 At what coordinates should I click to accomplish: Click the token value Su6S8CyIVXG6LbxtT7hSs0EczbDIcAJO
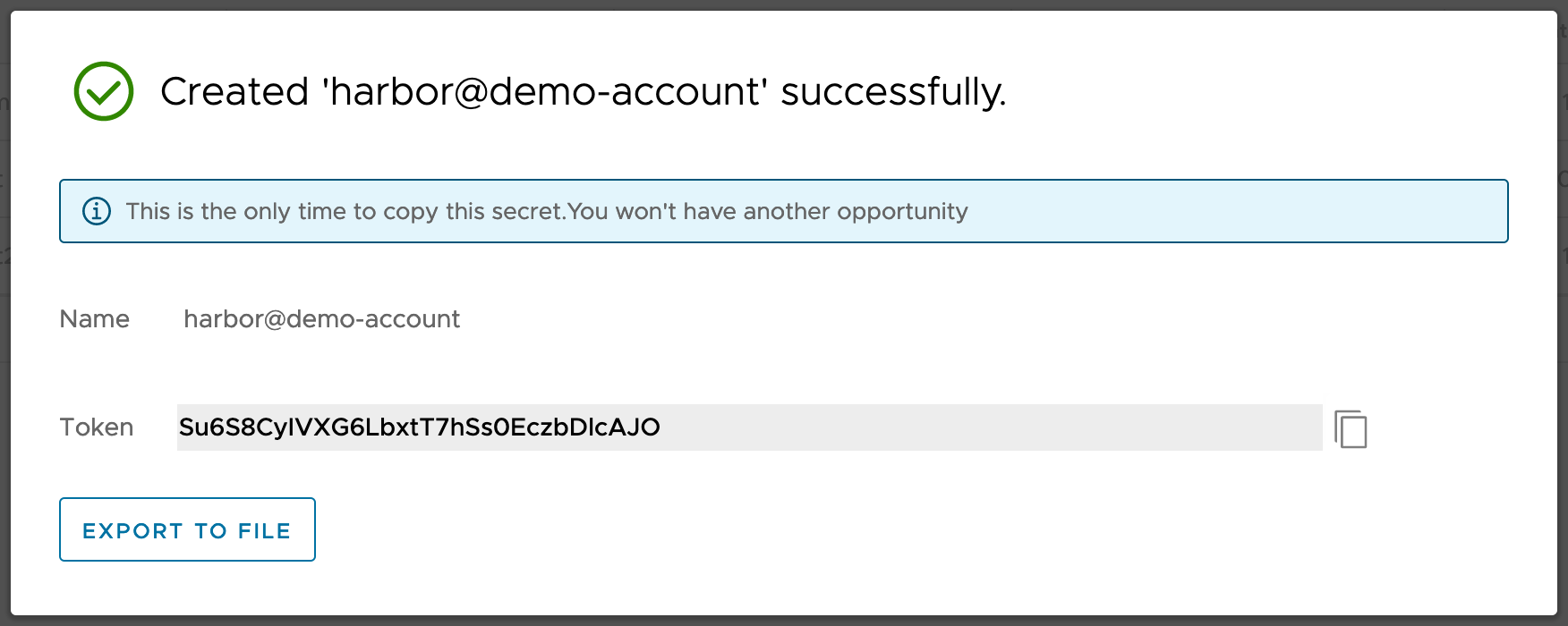point(419,427)
